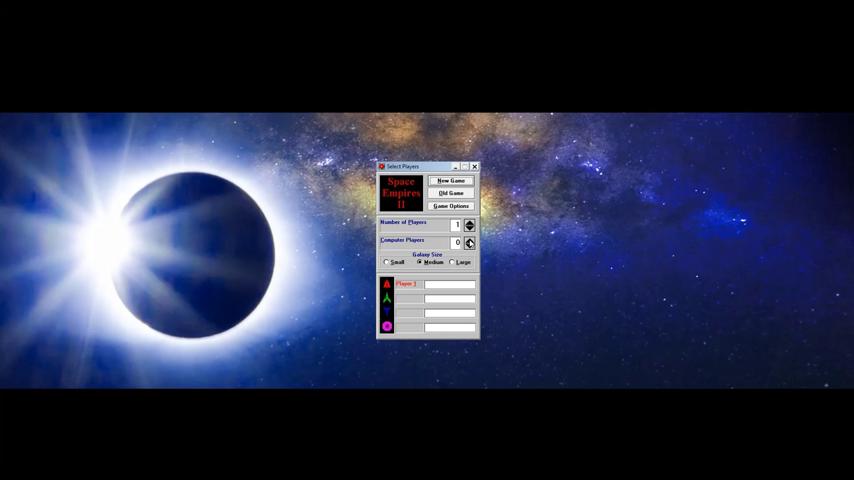The height and width of the screenshot is (480, 854).
Task: Click the Player 1 name field
Action: coord(450,284)
